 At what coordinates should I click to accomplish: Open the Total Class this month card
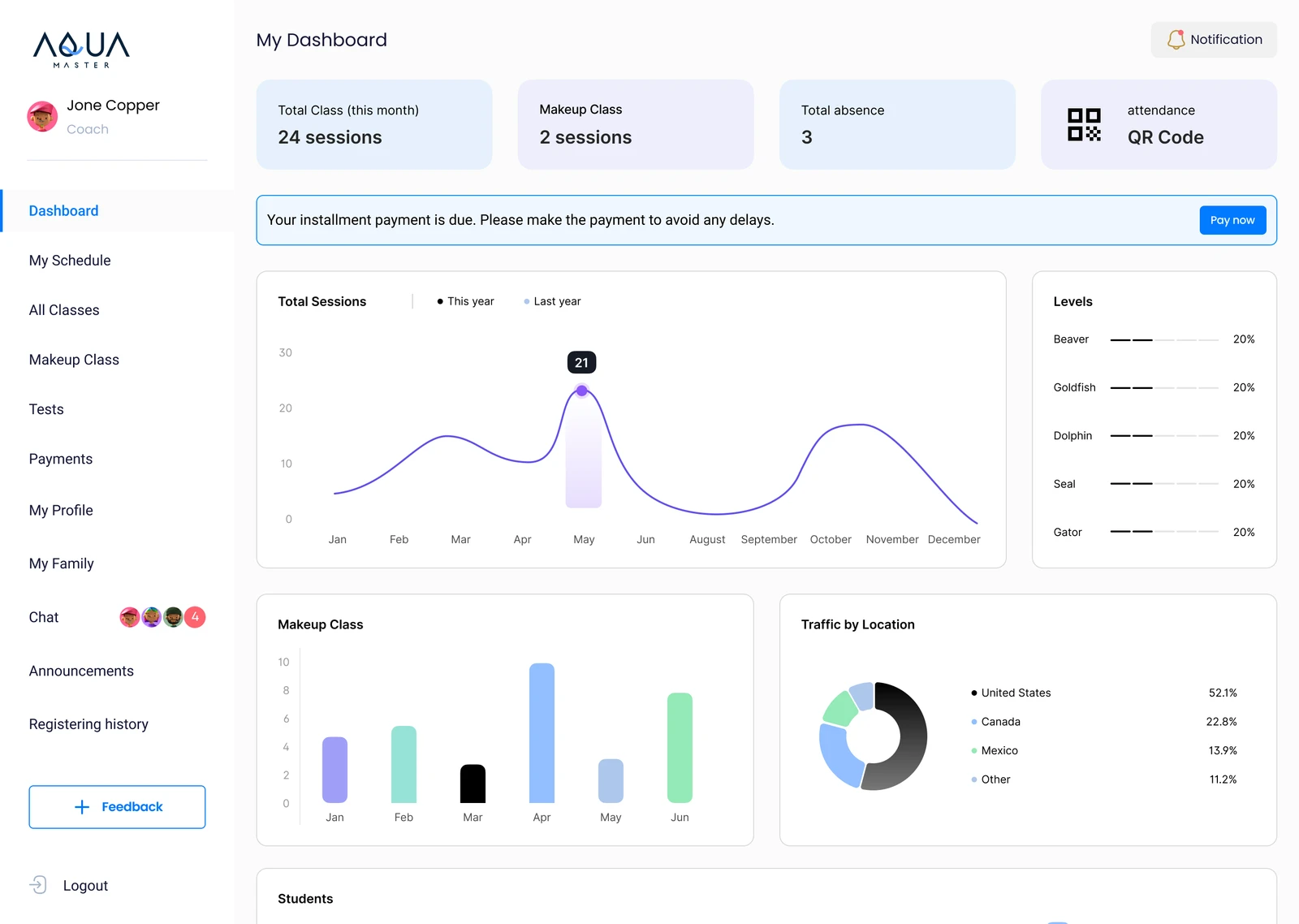pyautogui.click(x=374, y=124)
